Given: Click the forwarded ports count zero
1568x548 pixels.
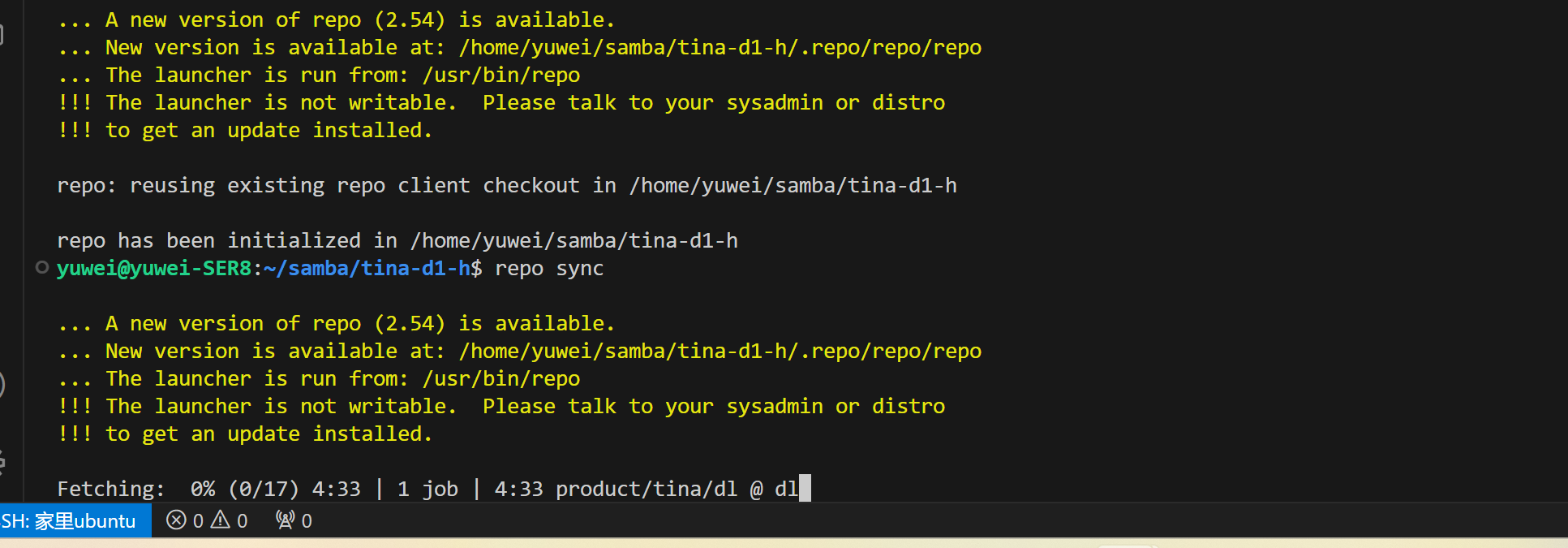Looking at the screenshot, I should 307,521.
